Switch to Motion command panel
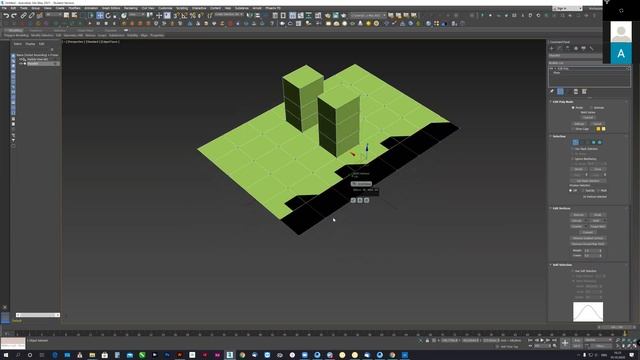 (x=576, y=49)
